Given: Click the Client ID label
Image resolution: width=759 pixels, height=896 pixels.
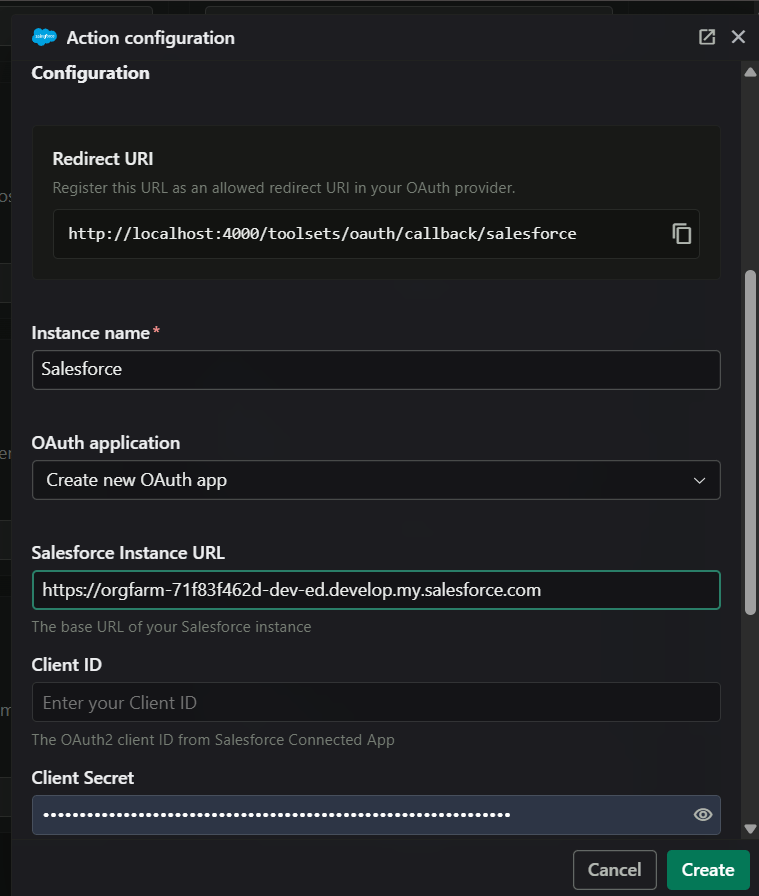Looking at the screenshot, I should (66, 665).
